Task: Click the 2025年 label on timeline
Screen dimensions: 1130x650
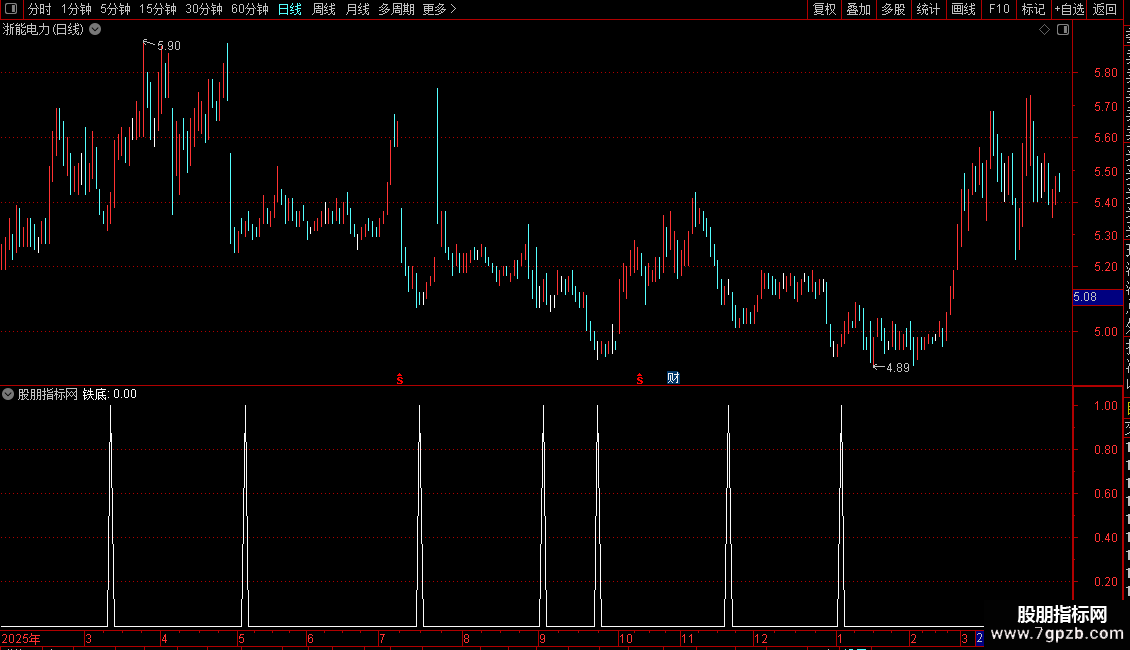Action: pyautogui.click(x=21, y=639)
